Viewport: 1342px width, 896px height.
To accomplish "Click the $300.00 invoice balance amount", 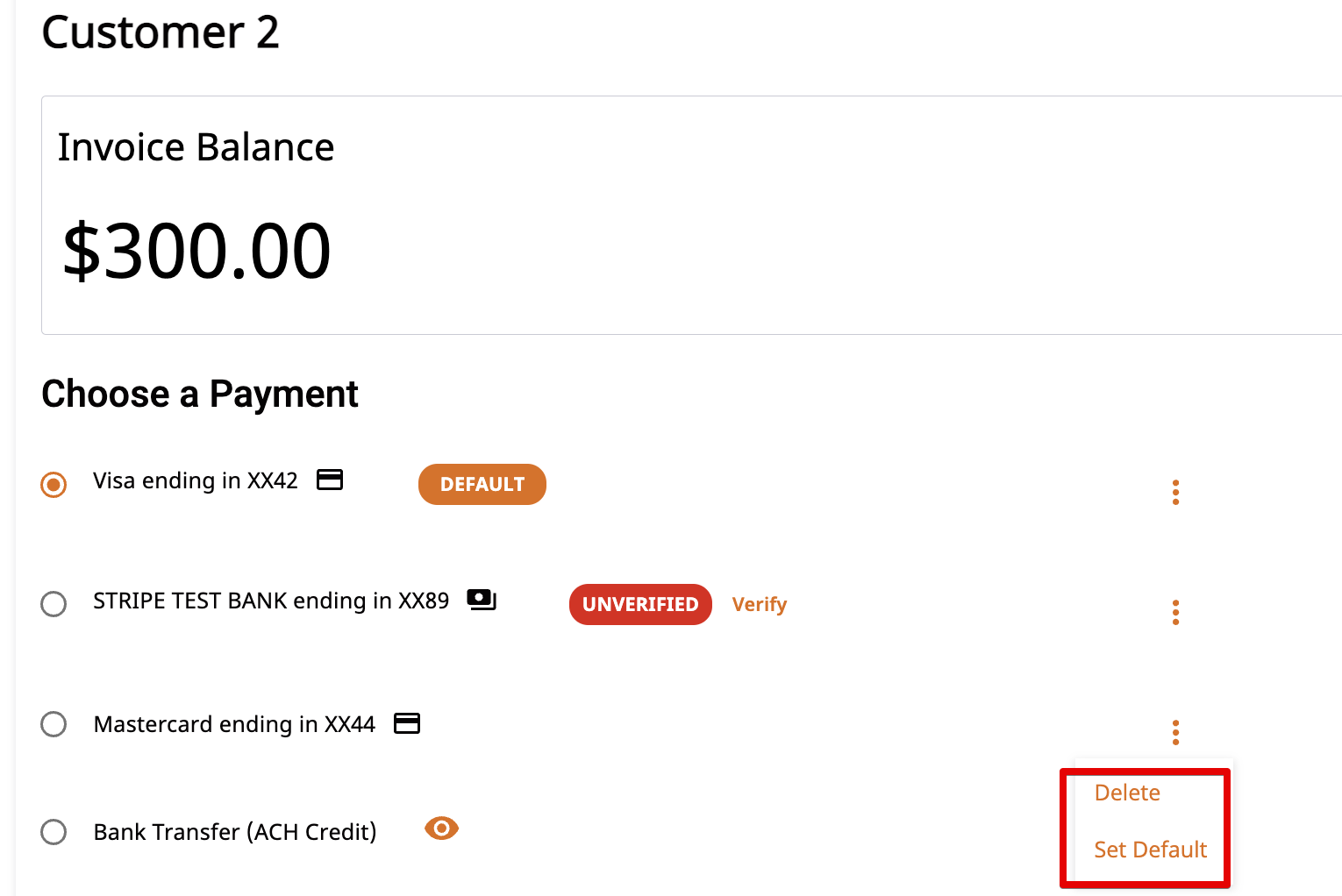I will (x=197, y=251).
